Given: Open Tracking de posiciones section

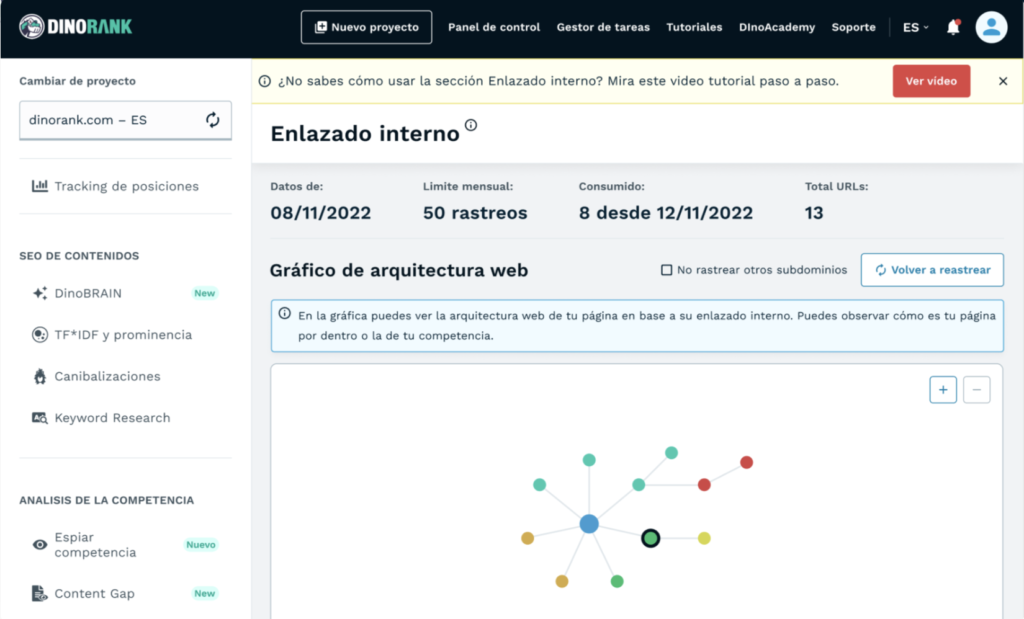Looking at the screenshot, I should (126, 186).
